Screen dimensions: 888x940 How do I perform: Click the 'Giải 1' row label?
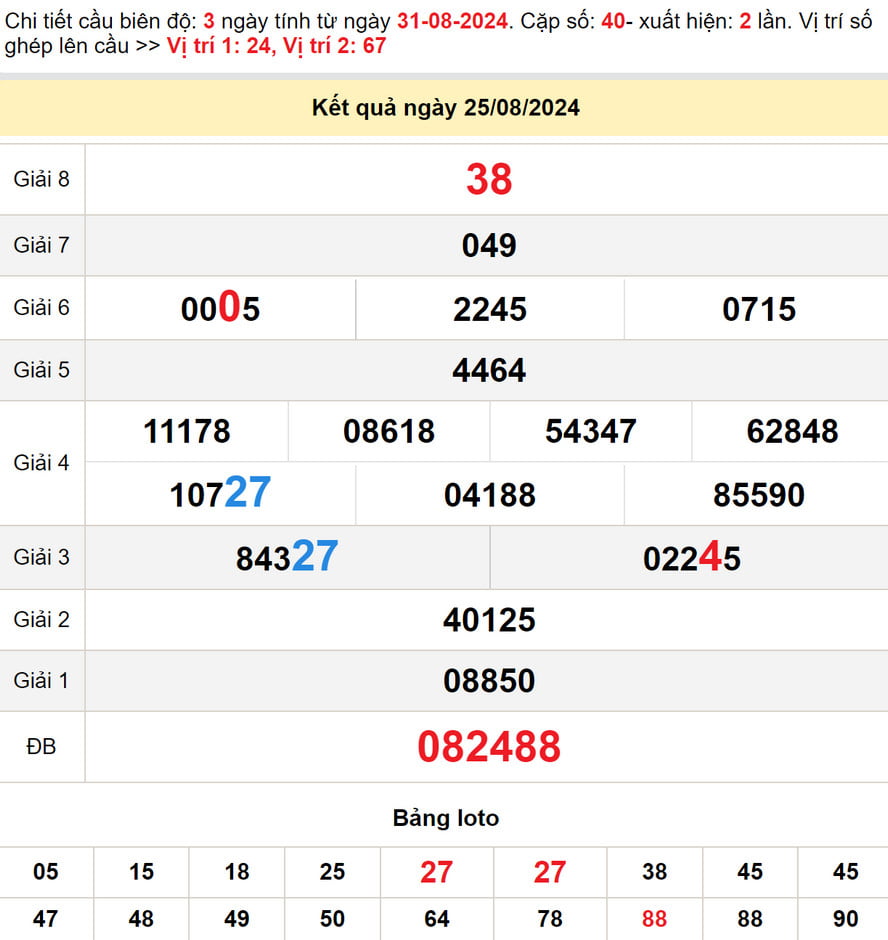[x=41, y=681]
